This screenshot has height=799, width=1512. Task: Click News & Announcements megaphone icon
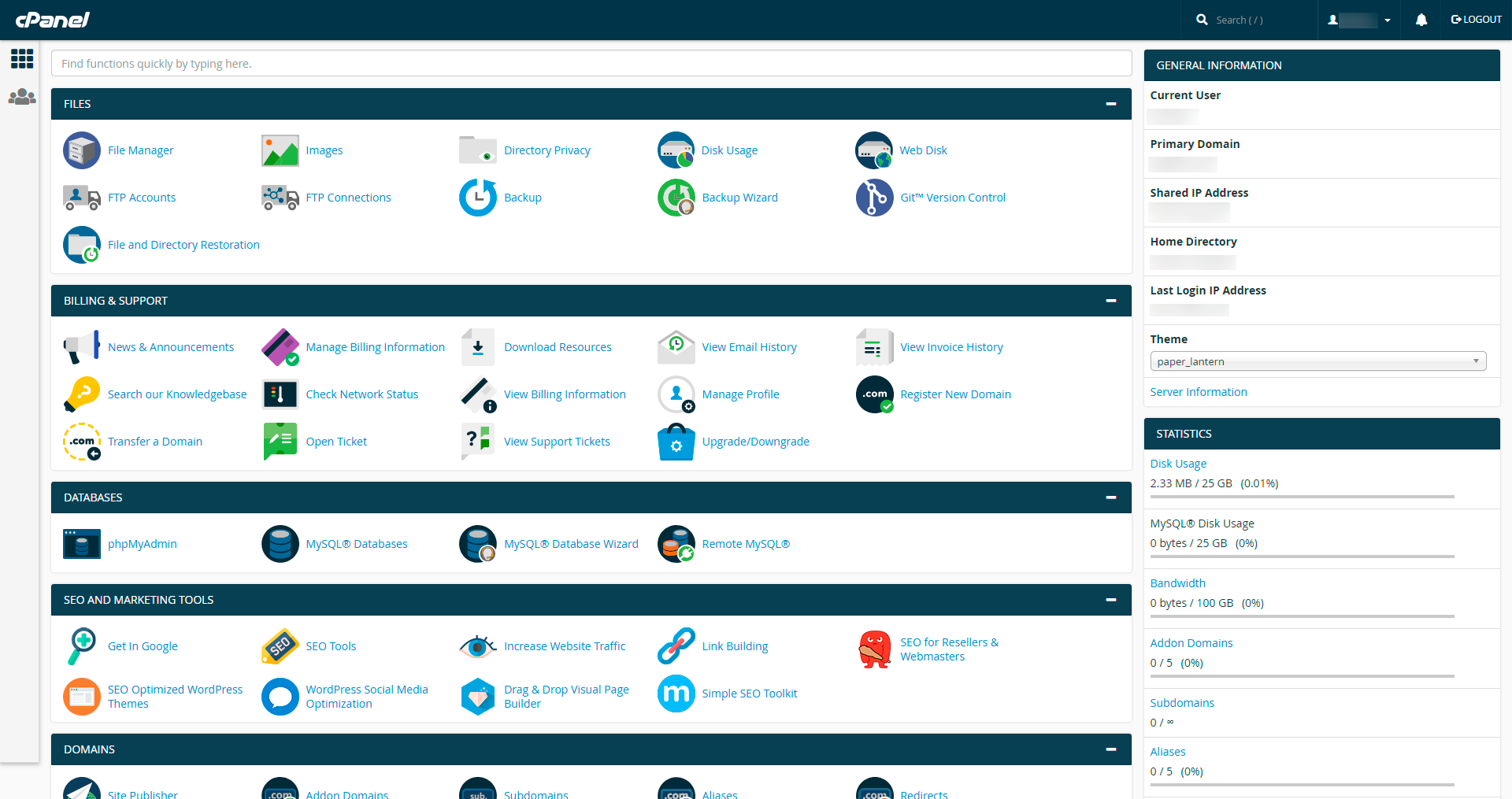(x=82, y=347)
